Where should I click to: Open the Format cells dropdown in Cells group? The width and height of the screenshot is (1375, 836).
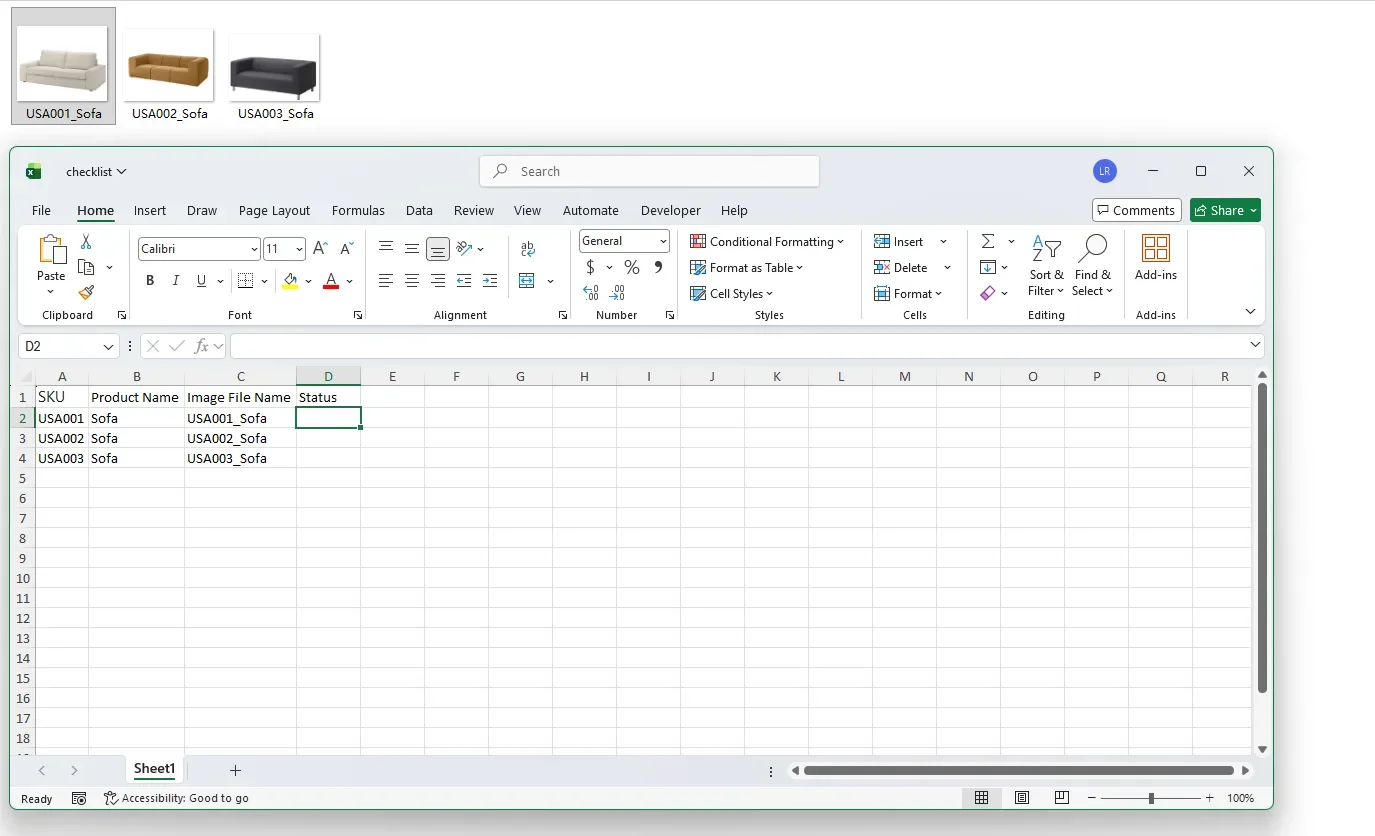908,293
